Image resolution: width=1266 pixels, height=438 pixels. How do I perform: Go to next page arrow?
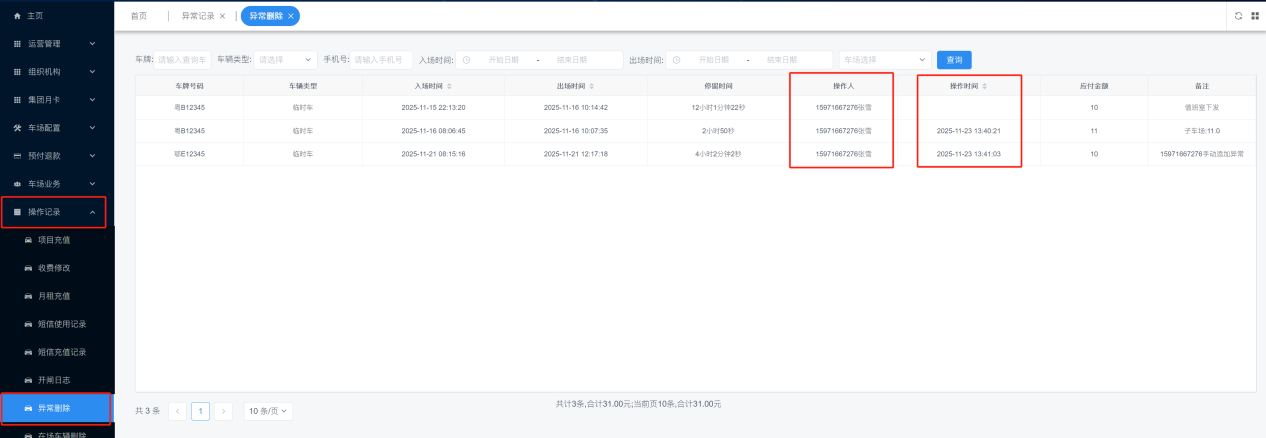223,411
